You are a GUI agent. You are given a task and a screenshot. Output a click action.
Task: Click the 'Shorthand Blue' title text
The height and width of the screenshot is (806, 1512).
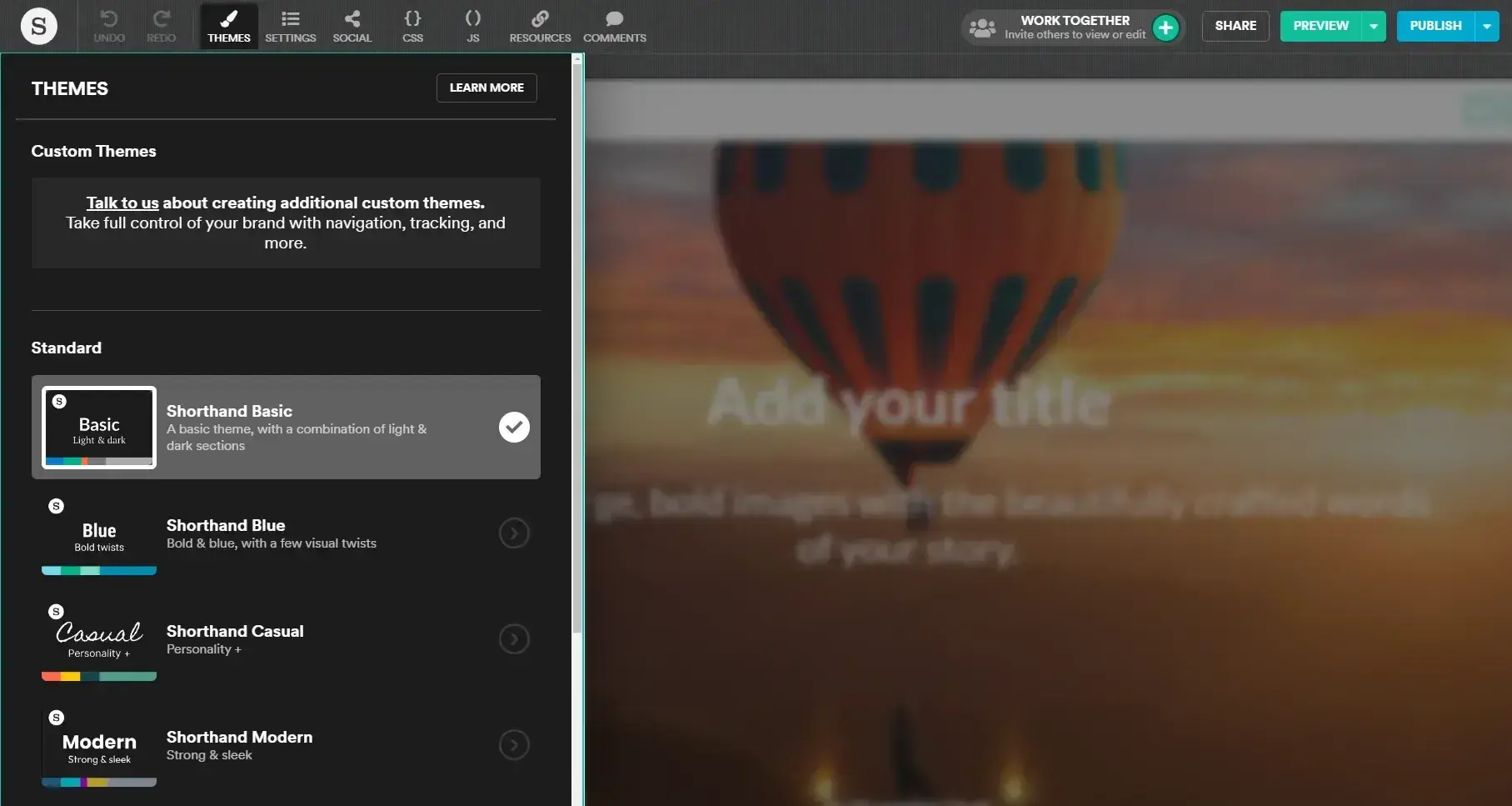click(x=226, y=525)
